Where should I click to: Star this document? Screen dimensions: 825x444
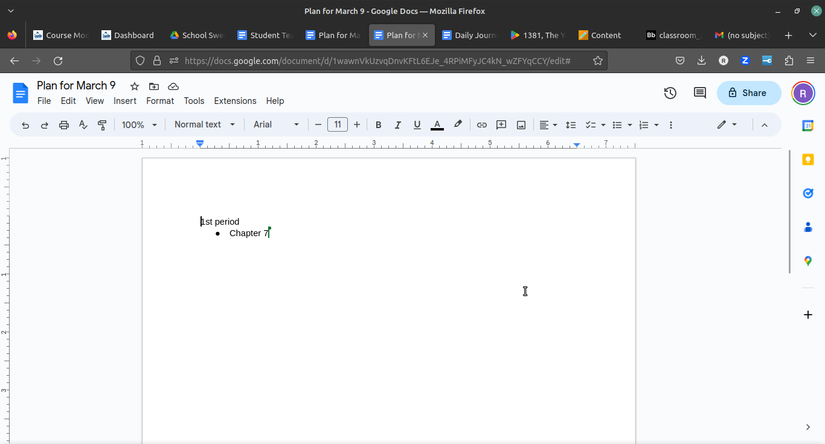(x=135, y=87)
